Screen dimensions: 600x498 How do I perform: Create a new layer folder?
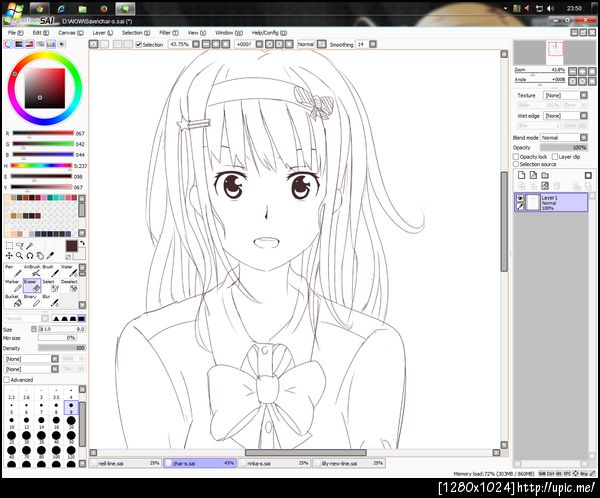click(x=545, y=175)
